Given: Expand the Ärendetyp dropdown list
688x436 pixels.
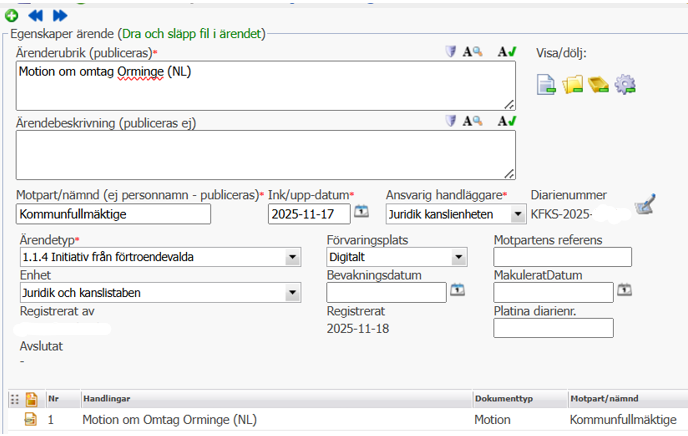Looking at the screenshot, I should click(292, 258).
